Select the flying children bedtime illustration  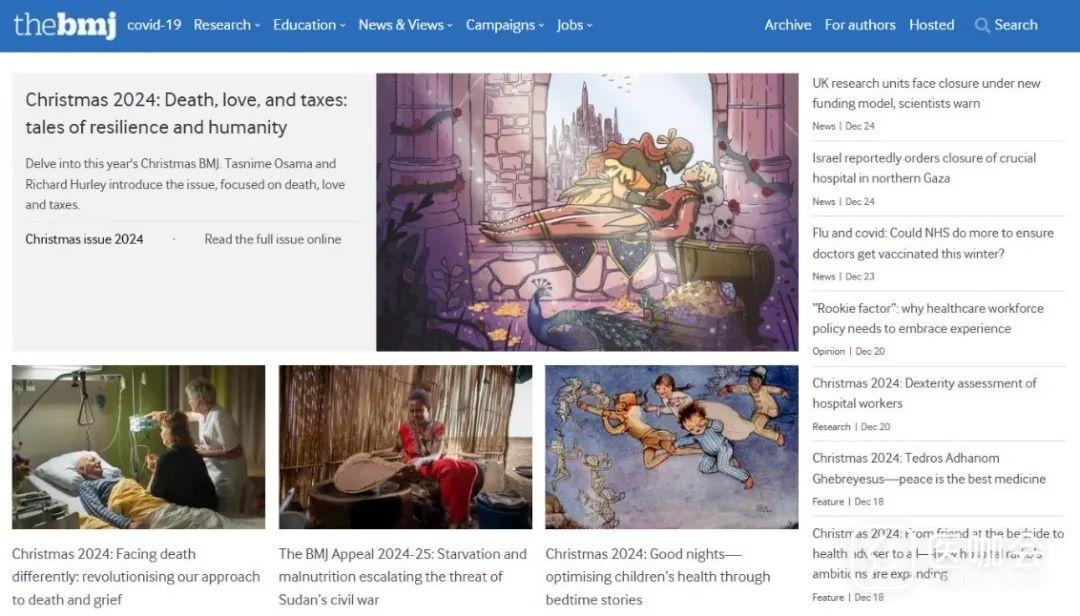671,447
